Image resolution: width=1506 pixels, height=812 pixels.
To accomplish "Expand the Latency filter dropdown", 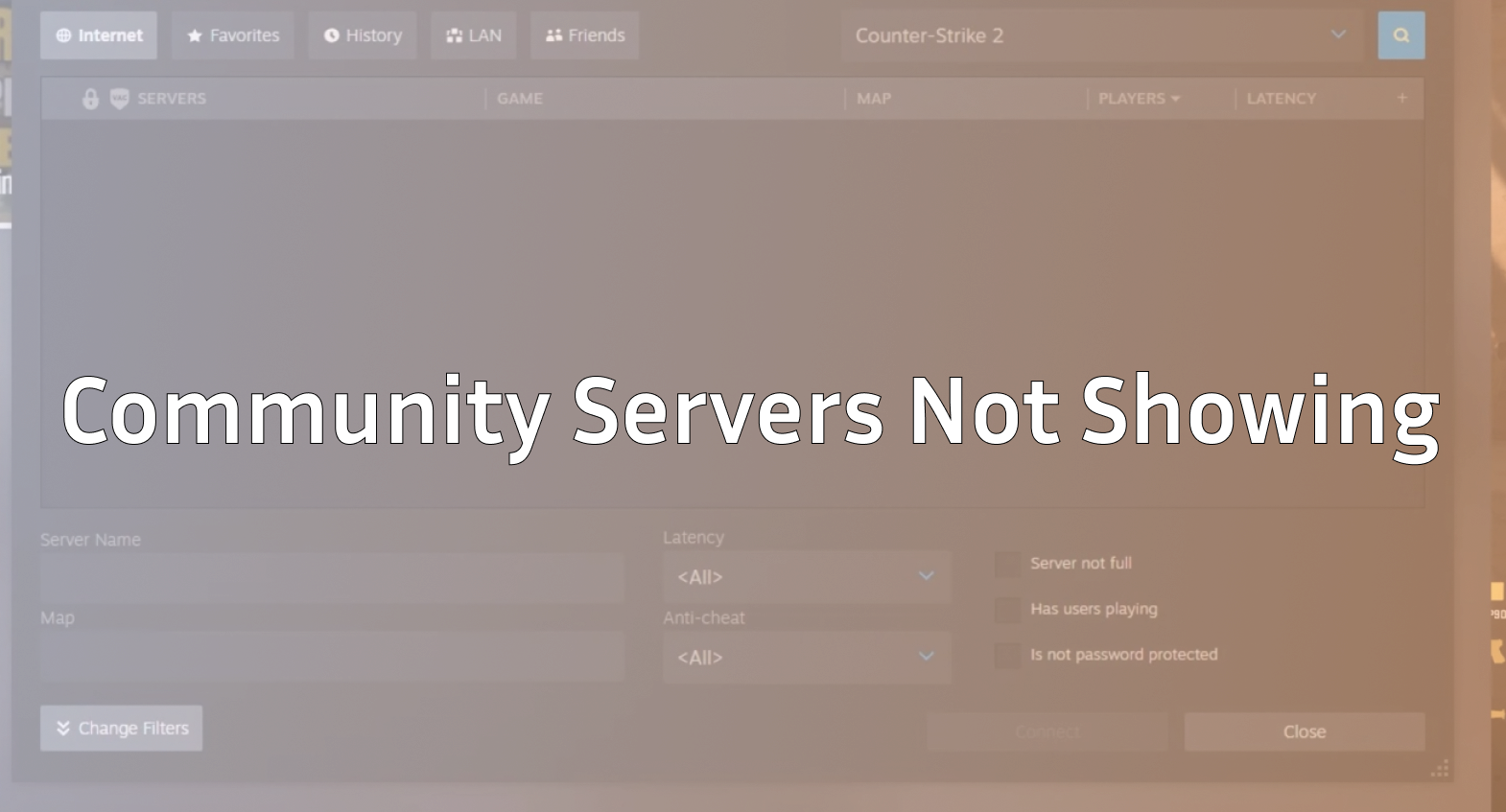I will point(806,577).
